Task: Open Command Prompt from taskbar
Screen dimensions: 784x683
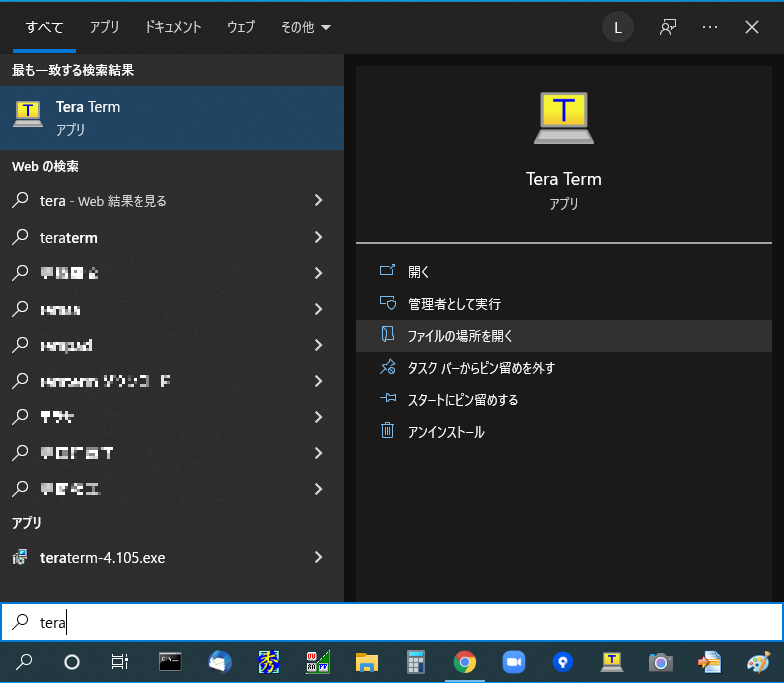Action: click(x=170, y=662)
